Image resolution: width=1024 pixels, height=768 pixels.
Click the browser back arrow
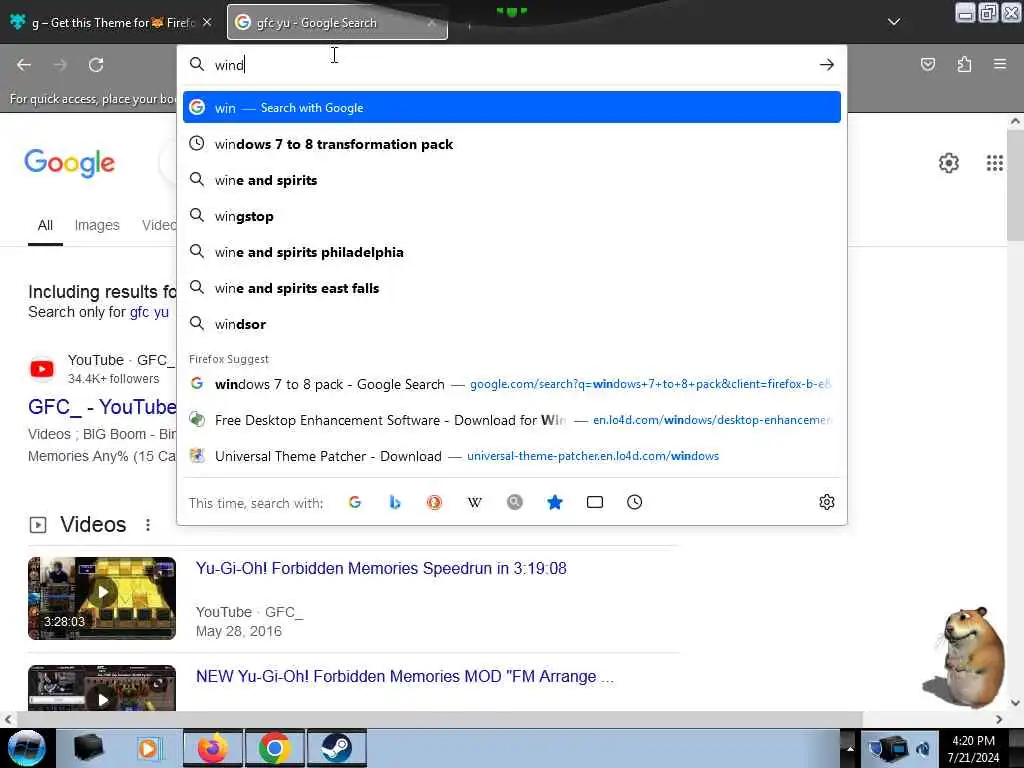(x=24, y=65)
